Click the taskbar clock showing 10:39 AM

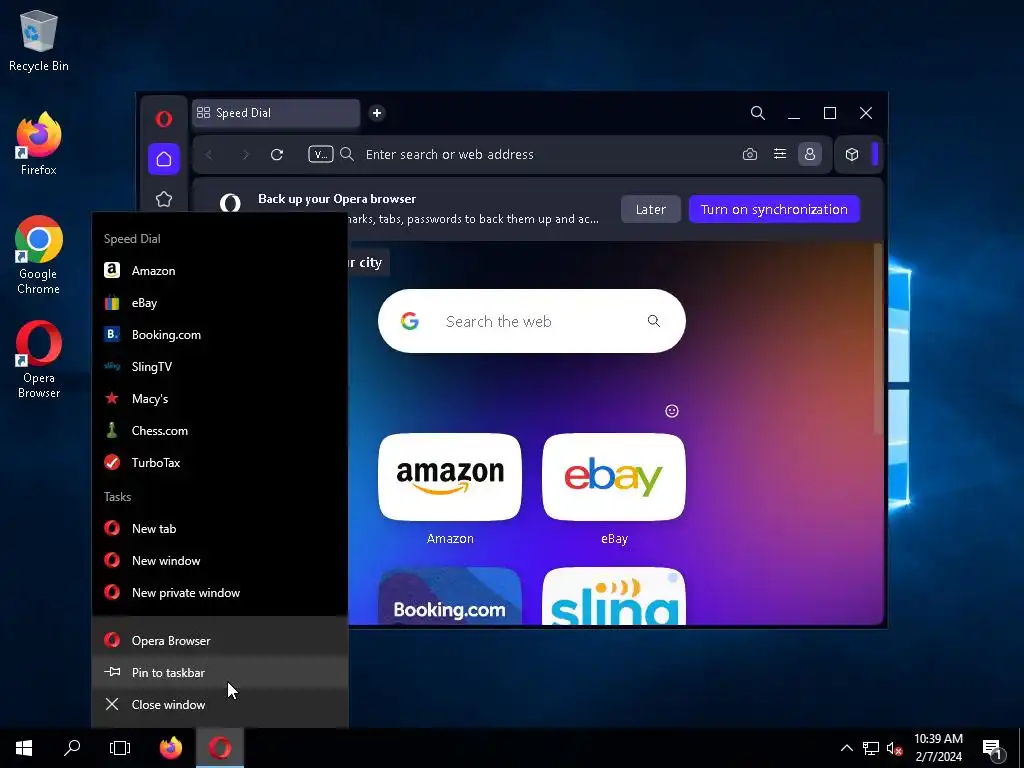pos(938,748)
